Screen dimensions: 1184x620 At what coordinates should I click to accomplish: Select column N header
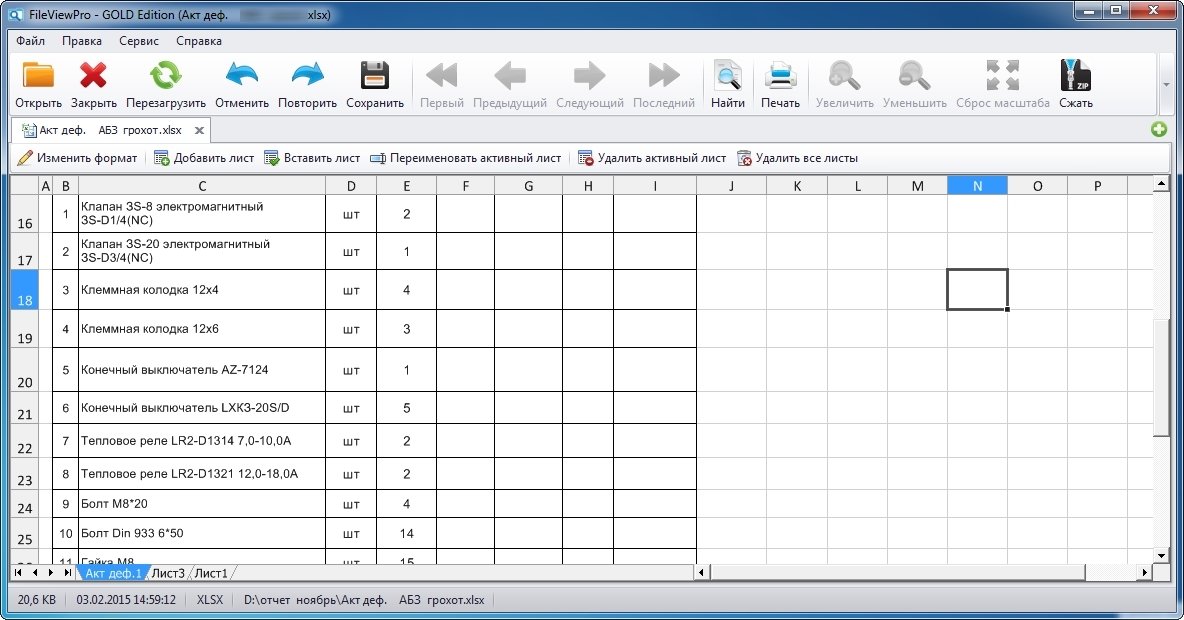pos(977,186)
